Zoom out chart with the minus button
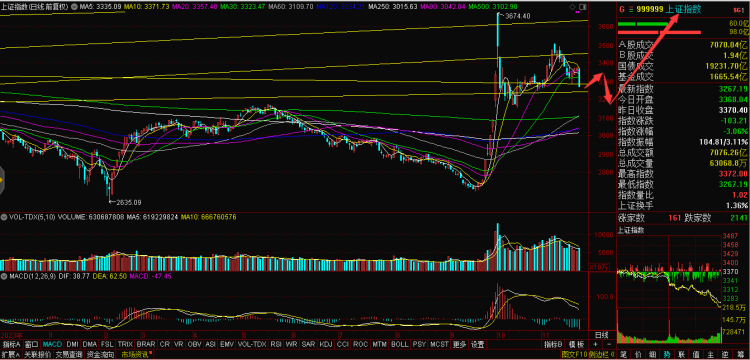This screenshot has height=360, width=750. [609, 344]
